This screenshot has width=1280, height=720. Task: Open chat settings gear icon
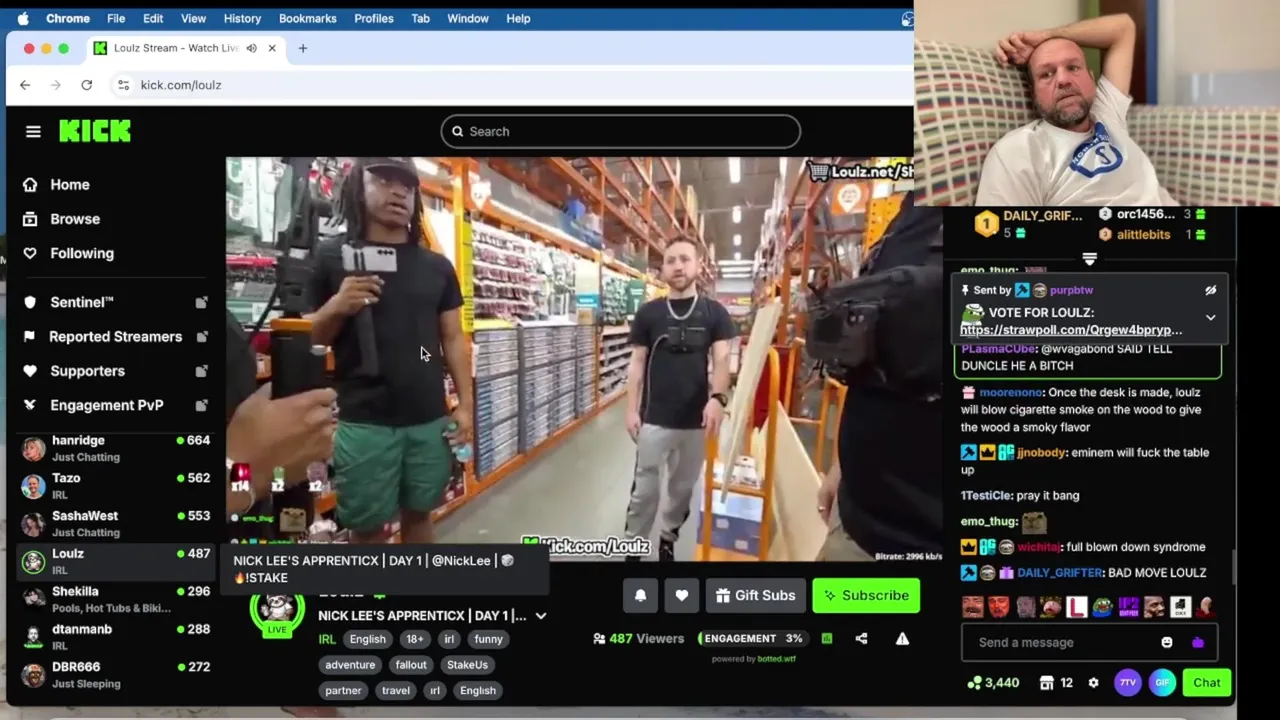[x=1093, y=683]
